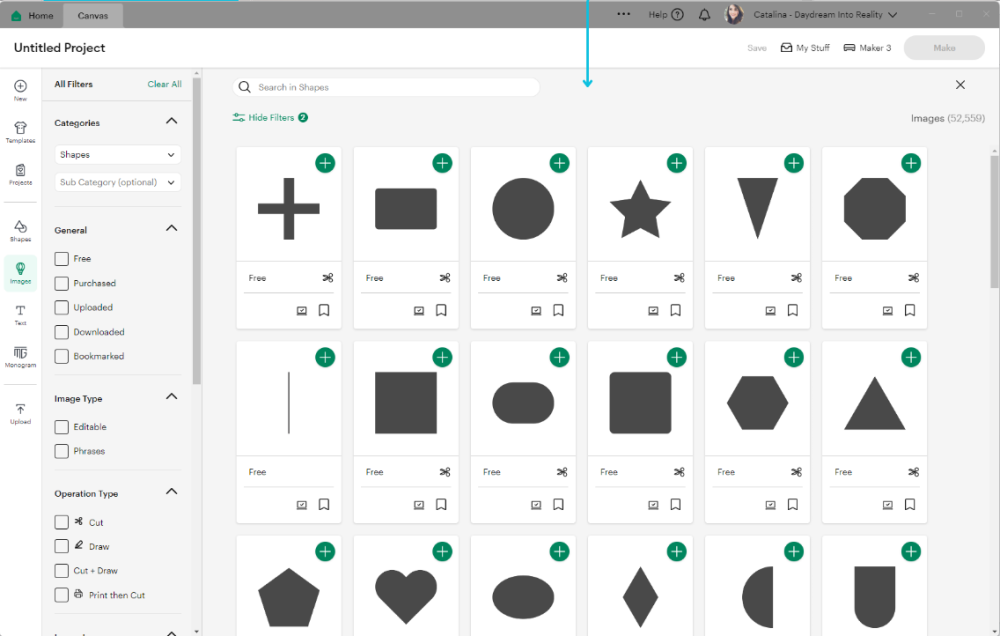Enable the Bookmarked filter checkbox
The image size is (1000, 636).
[x=61, y=356]
